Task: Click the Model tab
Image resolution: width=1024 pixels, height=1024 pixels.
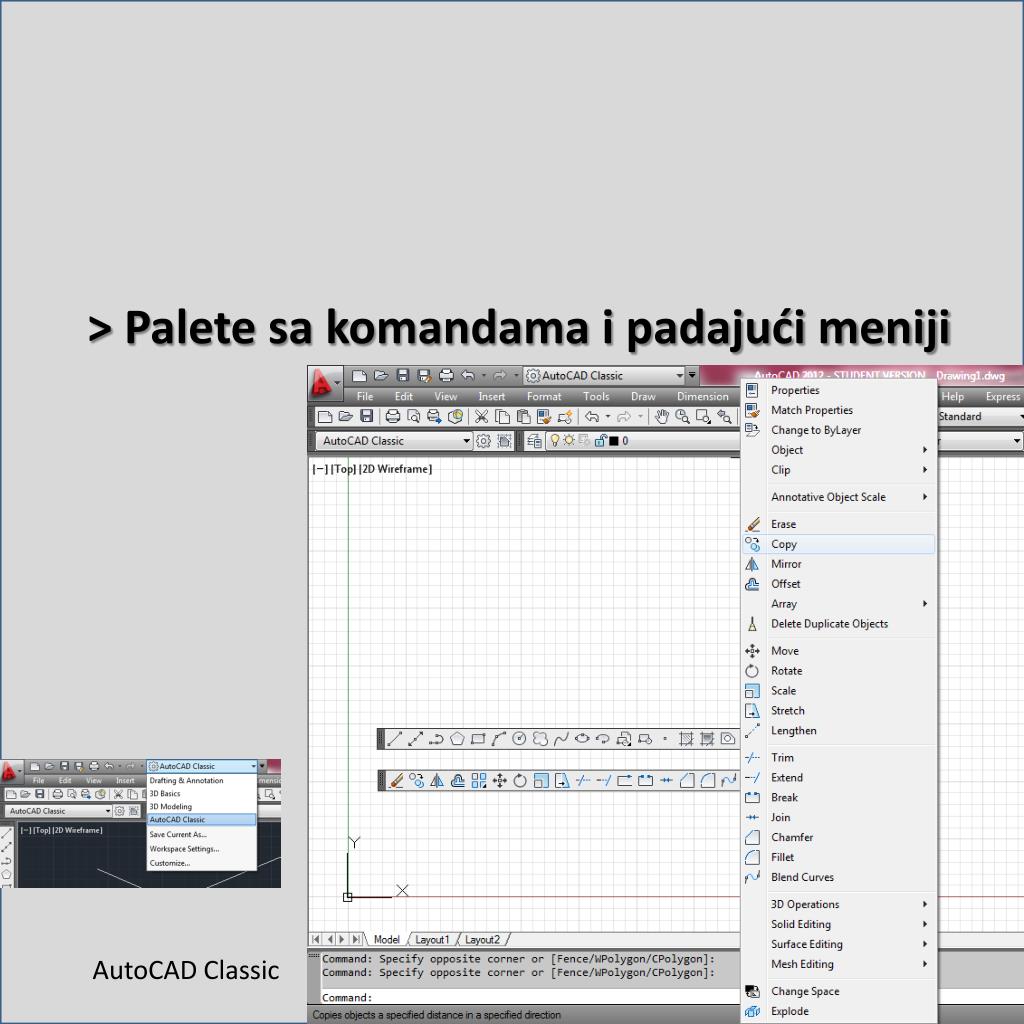Action: [x=387, y=940]
